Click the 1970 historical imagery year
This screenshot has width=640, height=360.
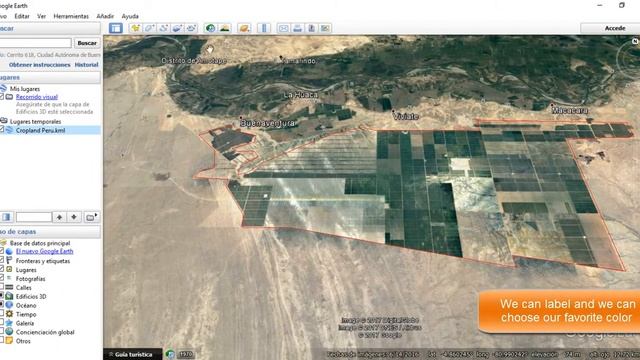coord(186,354)
